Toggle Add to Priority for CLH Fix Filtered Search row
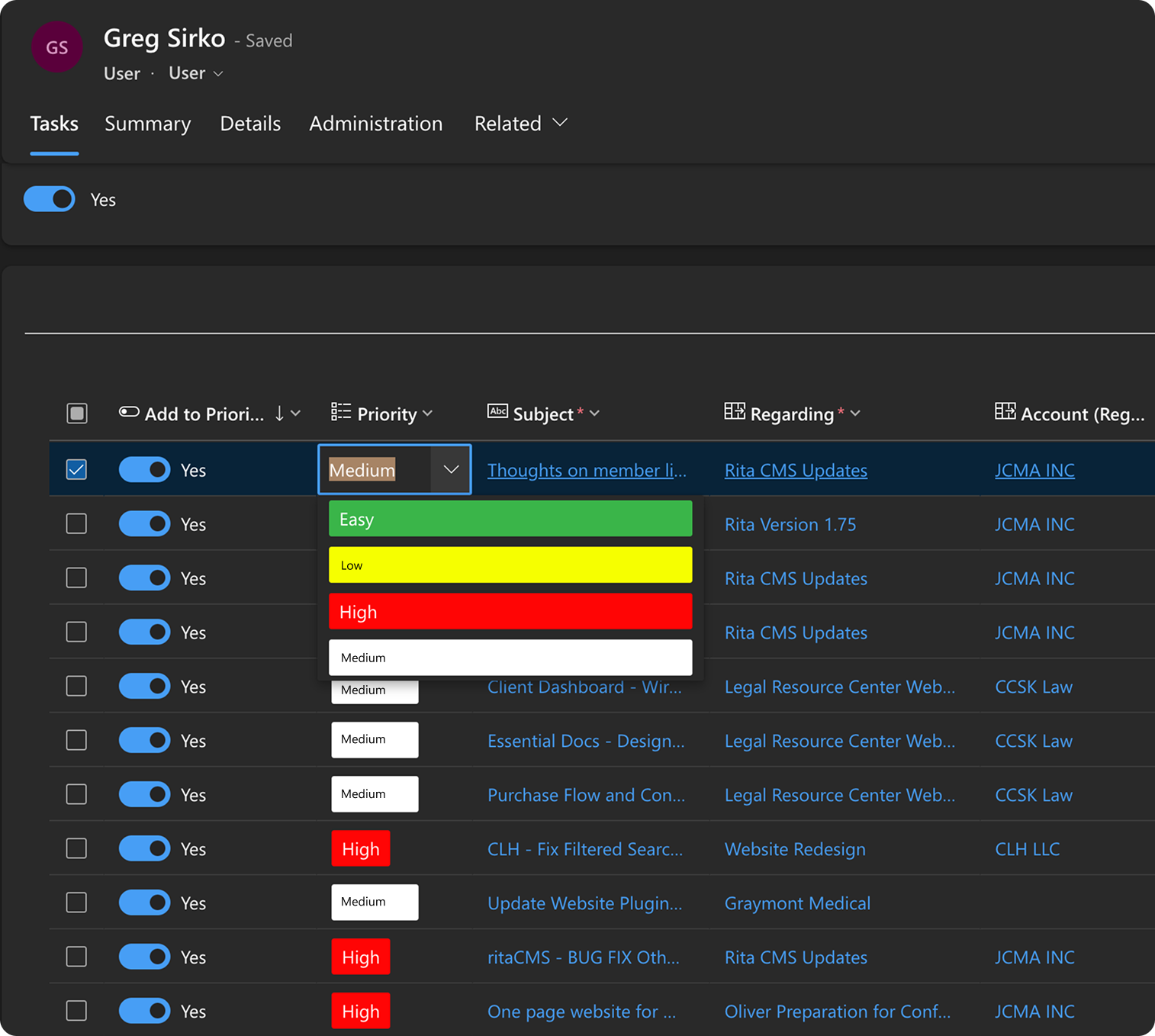This screenshot has width=1155, height=1036. (144, 848)
